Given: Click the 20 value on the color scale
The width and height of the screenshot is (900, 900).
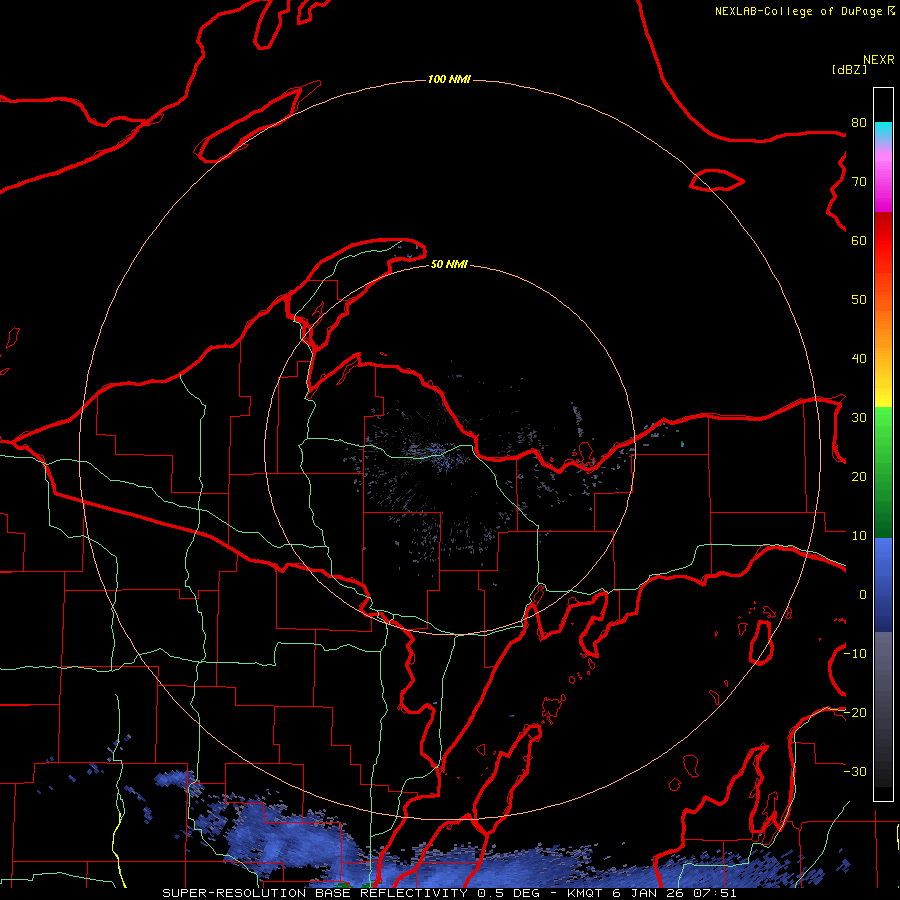Looking at the screenshot, I should pos(859,477).
